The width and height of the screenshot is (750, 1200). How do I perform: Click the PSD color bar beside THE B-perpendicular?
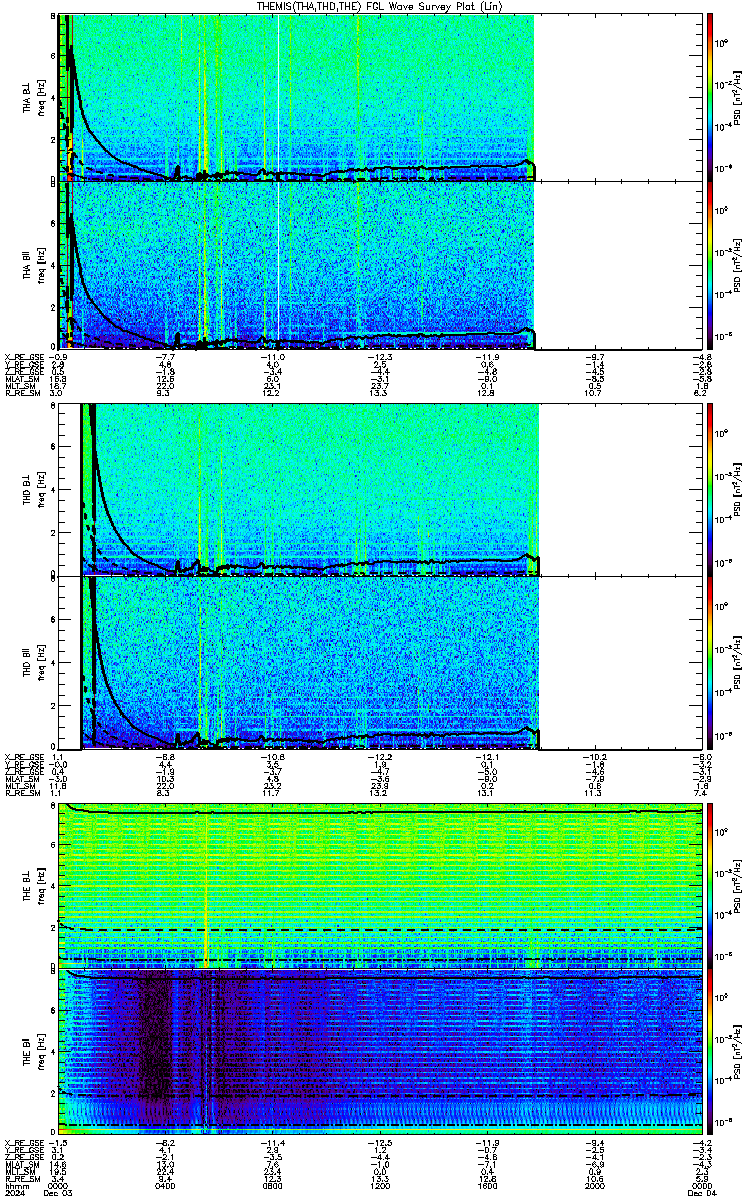pos(710,885)
